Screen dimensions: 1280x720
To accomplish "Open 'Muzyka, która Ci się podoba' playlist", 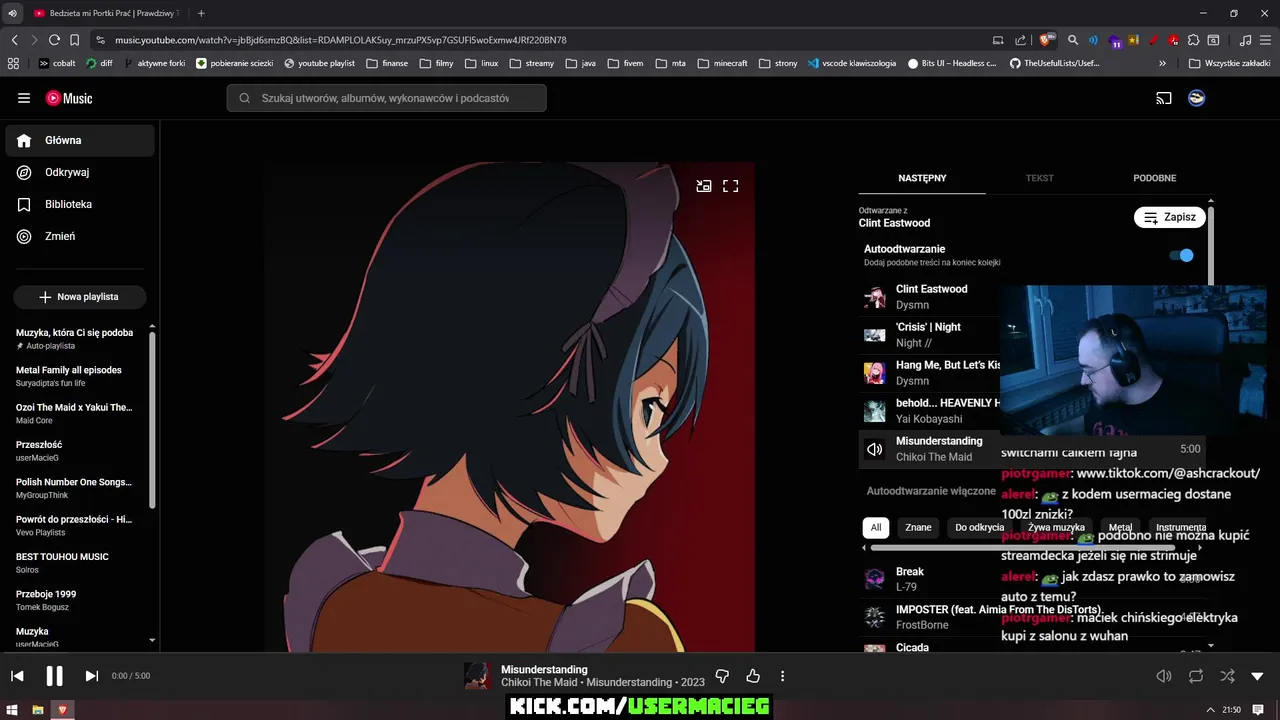I will (75, 339).
